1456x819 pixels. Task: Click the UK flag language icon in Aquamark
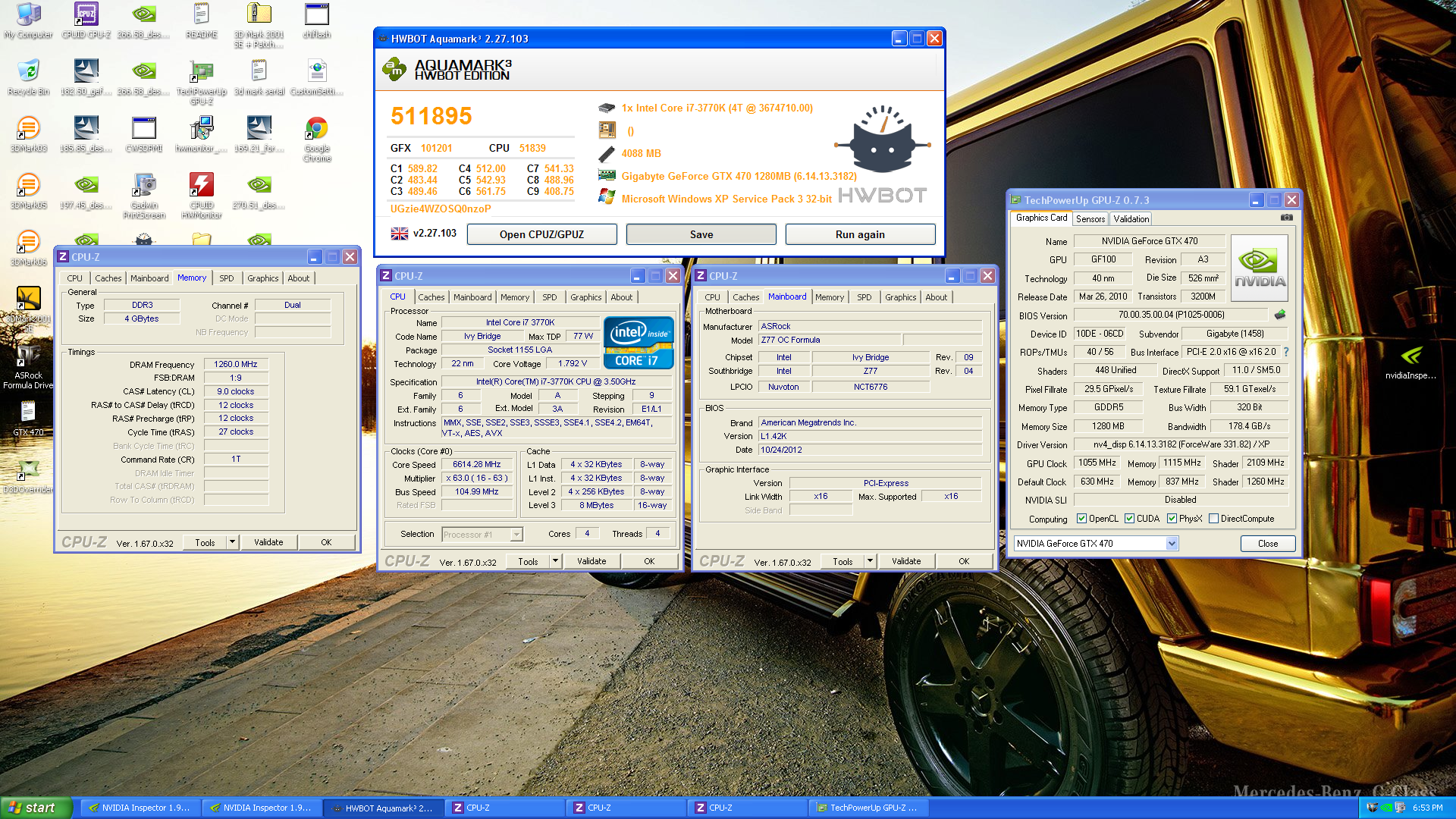click(399, 234)
